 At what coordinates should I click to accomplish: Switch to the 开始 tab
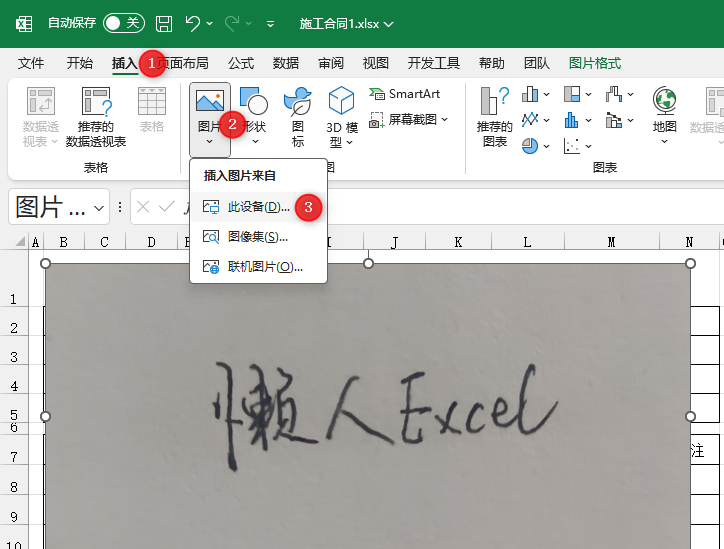coord(79,63)
